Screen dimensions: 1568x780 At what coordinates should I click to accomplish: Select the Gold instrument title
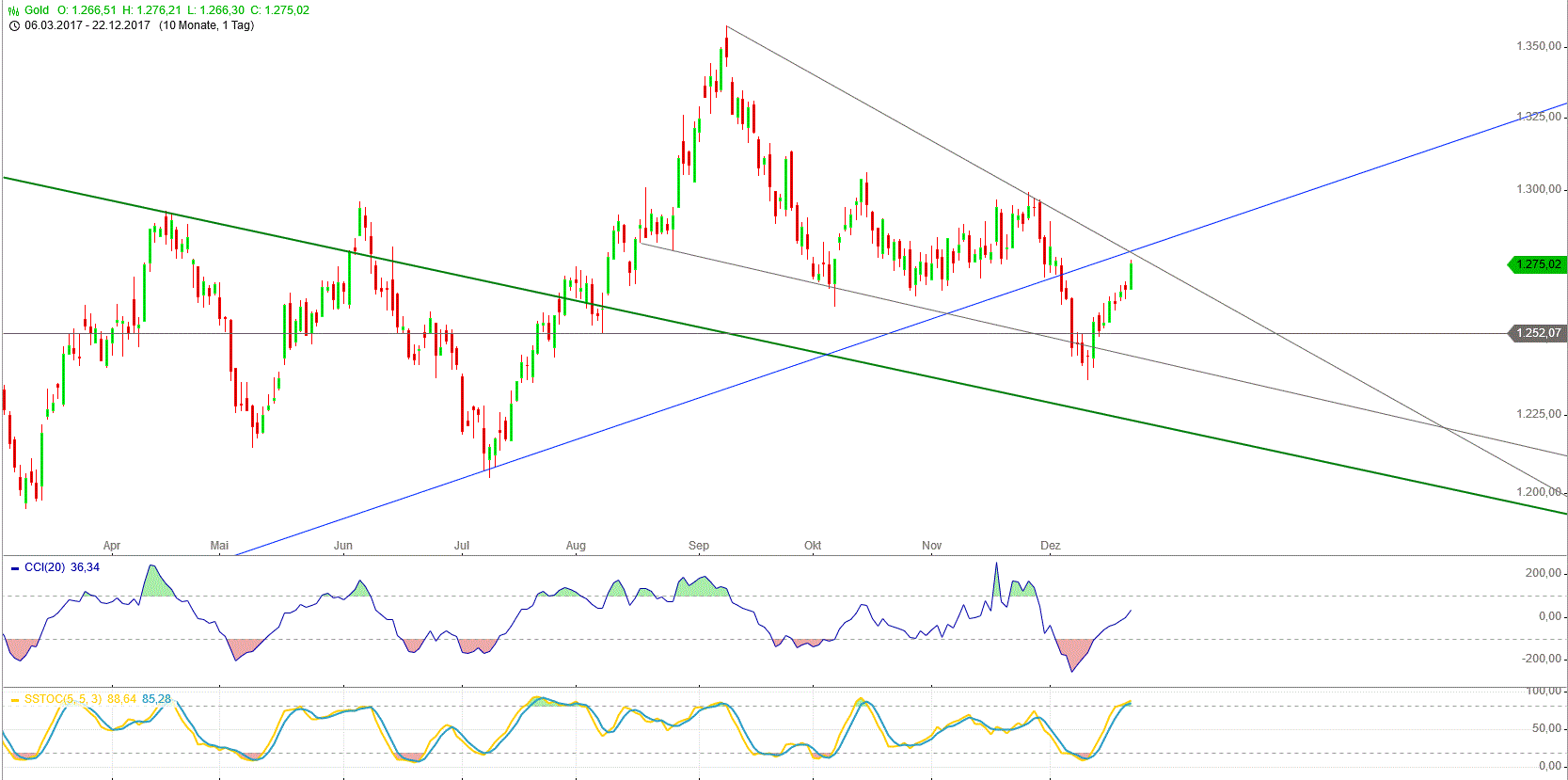37,10
